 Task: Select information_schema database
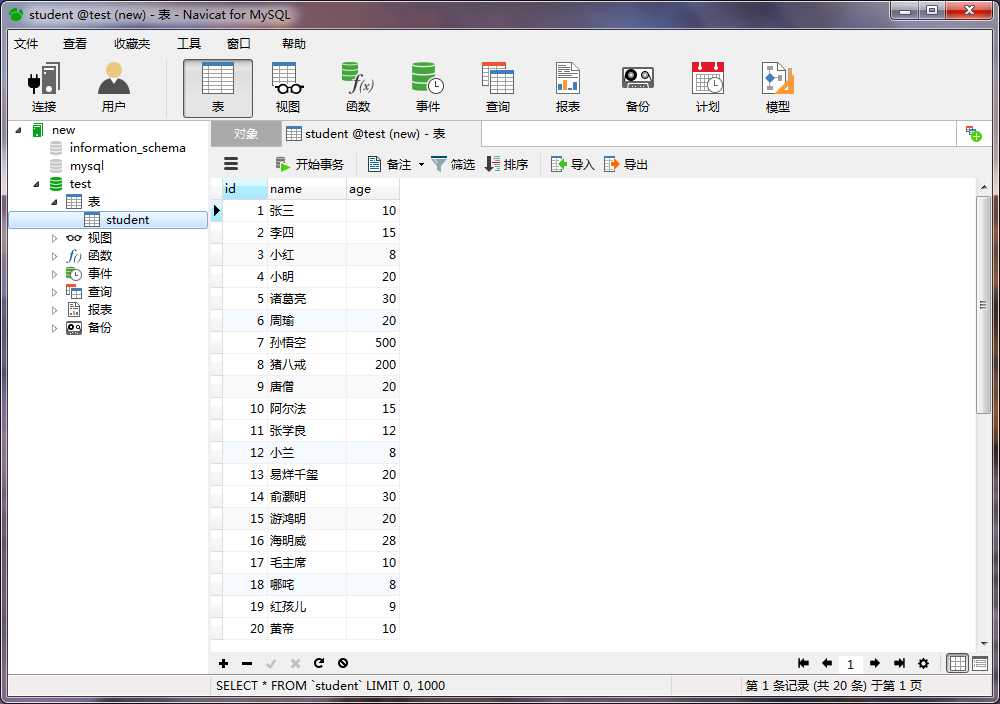point(128,148)
